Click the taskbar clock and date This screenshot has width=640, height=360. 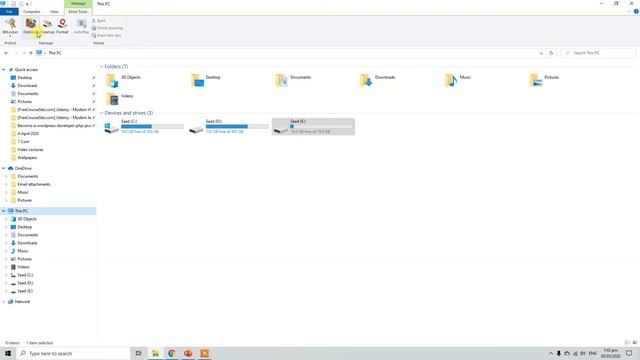(x=611, y=353)
